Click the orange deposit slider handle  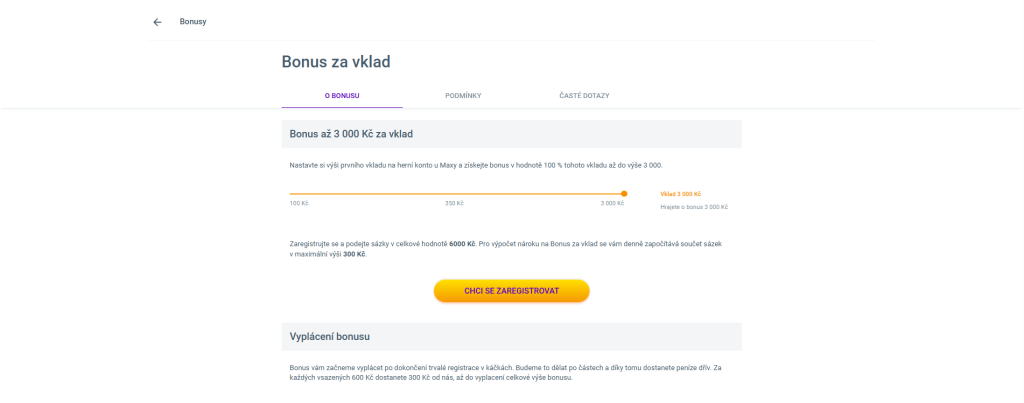coord(624,194)
